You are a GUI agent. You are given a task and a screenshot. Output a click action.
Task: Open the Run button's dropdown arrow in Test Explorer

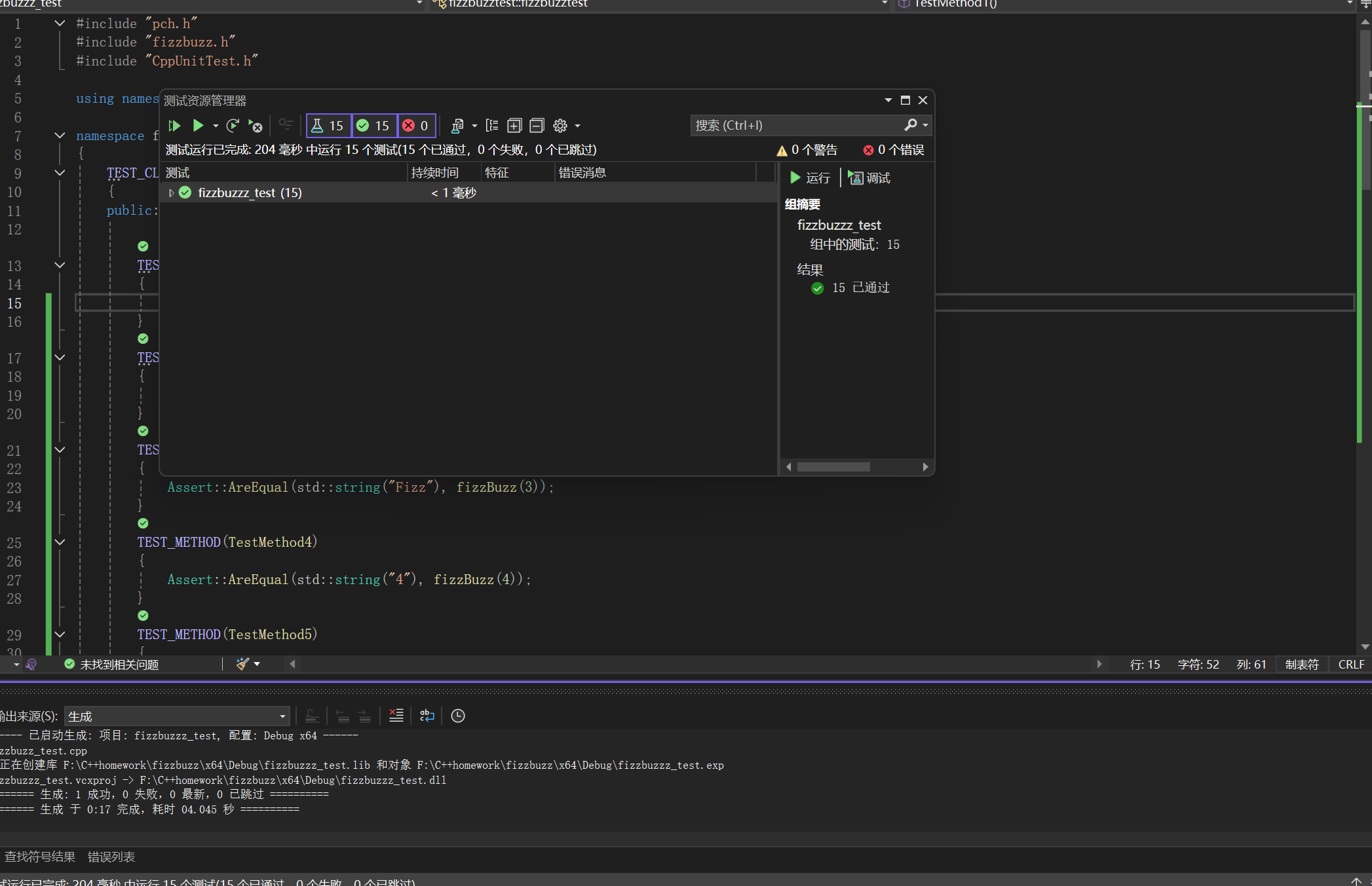(216, 125)
